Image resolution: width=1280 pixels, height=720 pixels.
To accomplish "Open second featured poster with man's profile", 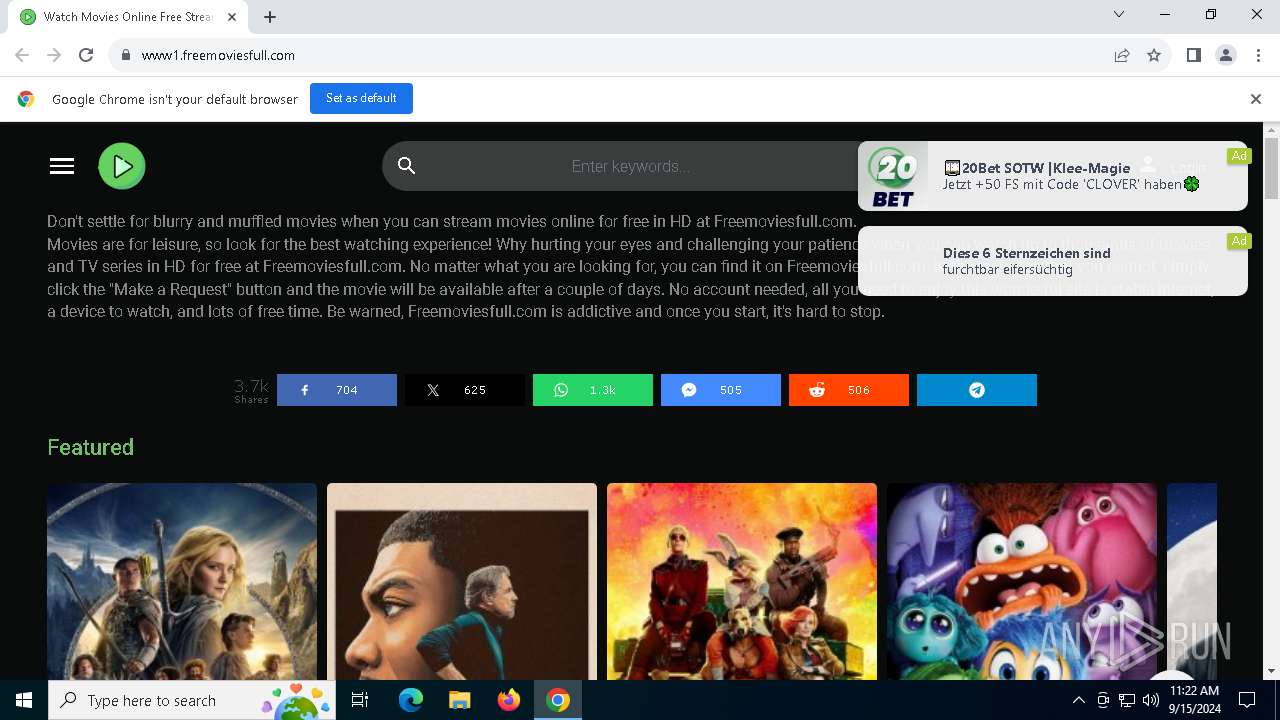I will [462, 582].
